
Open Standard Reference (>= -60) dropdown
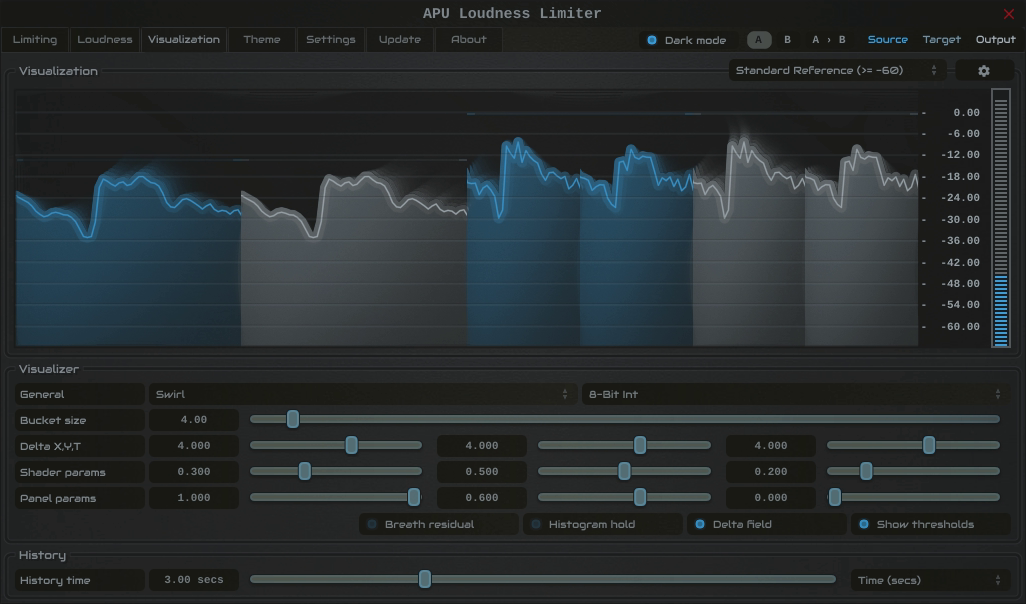pos(837,71)
